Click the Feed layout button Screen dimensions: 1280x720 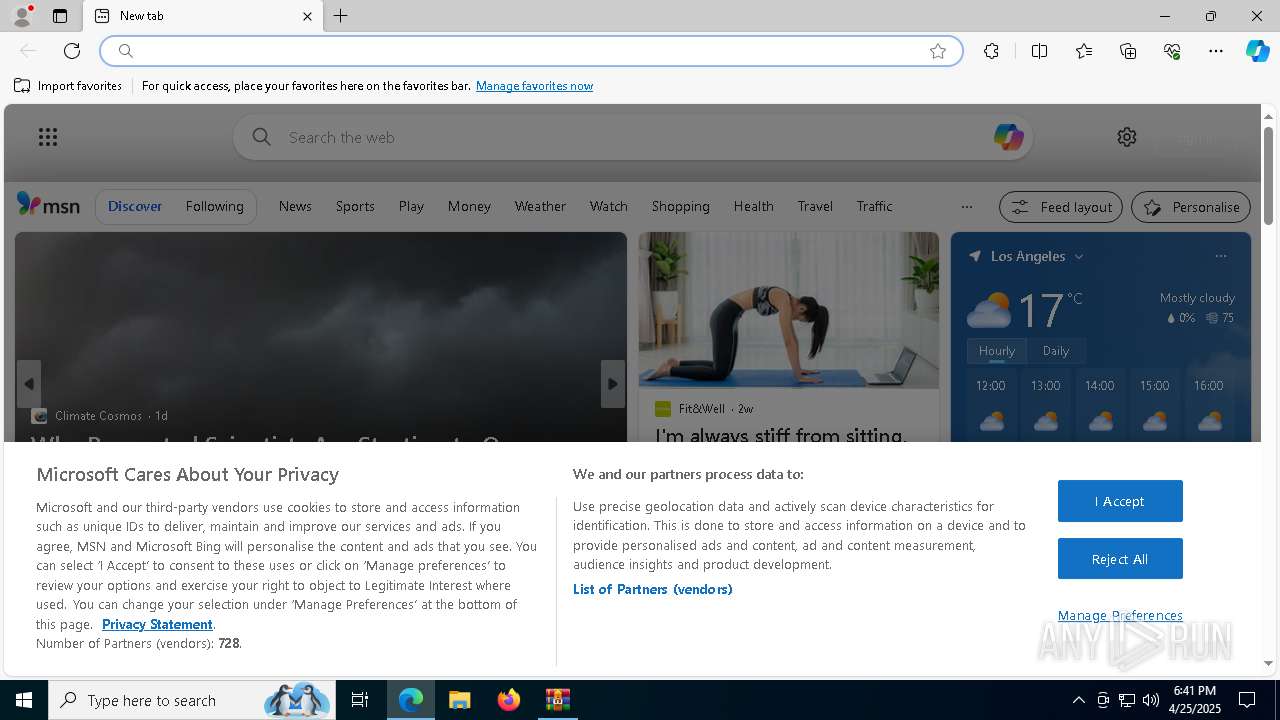[x=1062, y=207]
